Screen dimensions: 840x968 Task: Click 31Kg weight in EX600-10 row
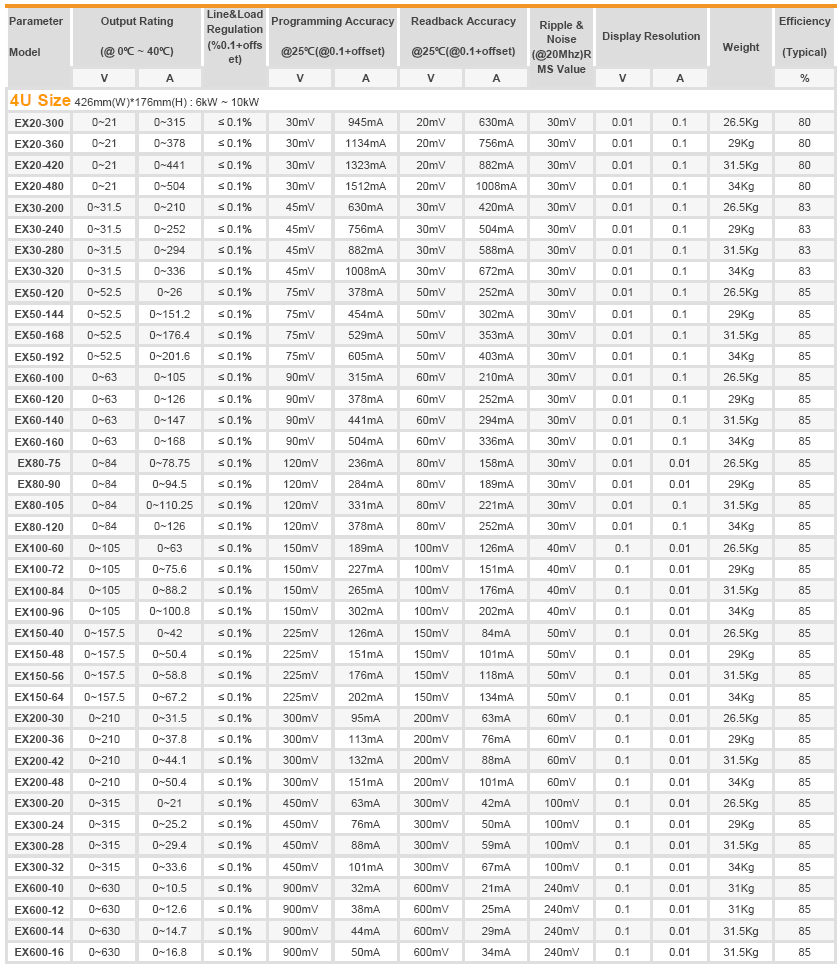pos(741,888)
